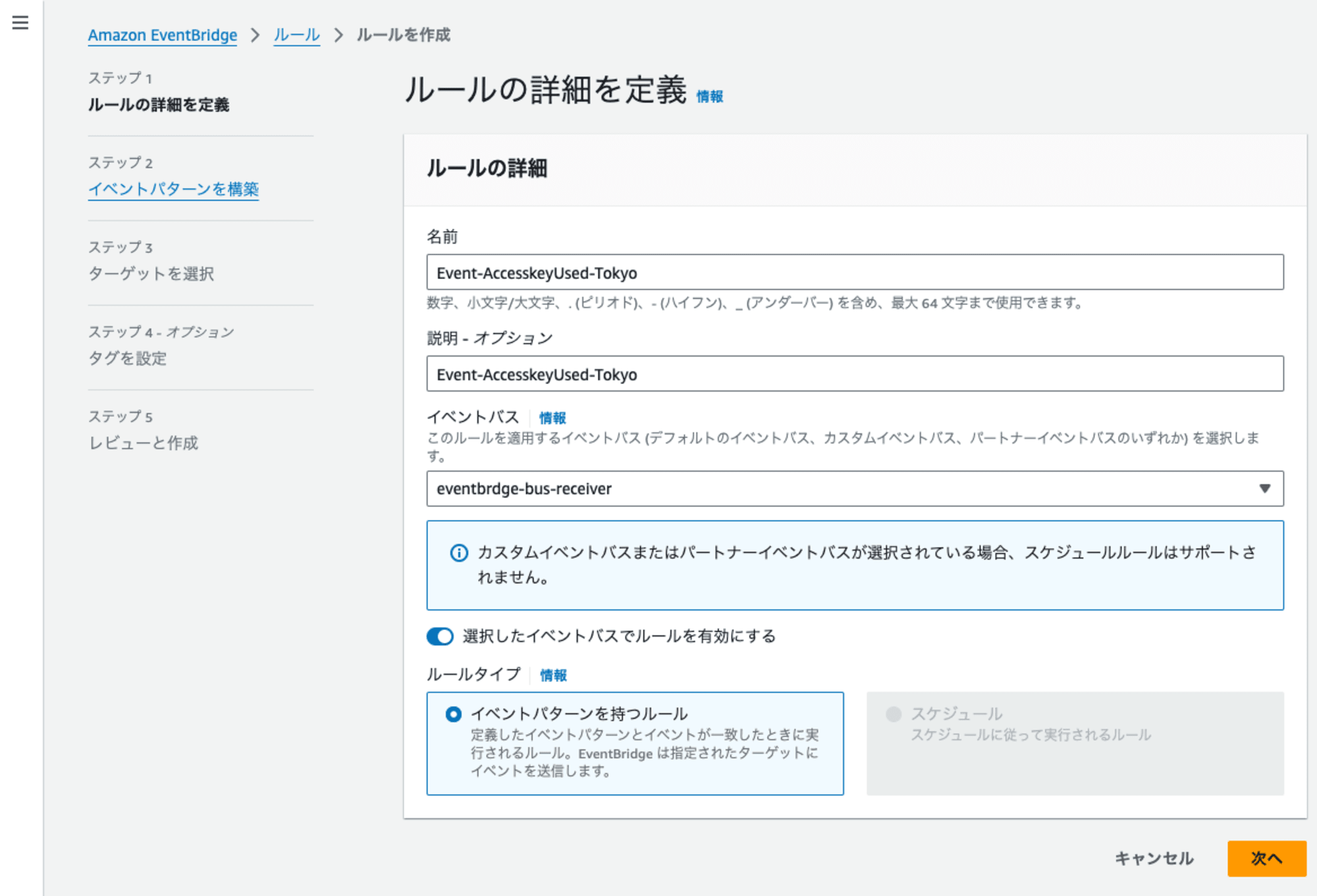
Task: Go to the Amazon EventBridge breadcrumb link
Action: [163, 35]
